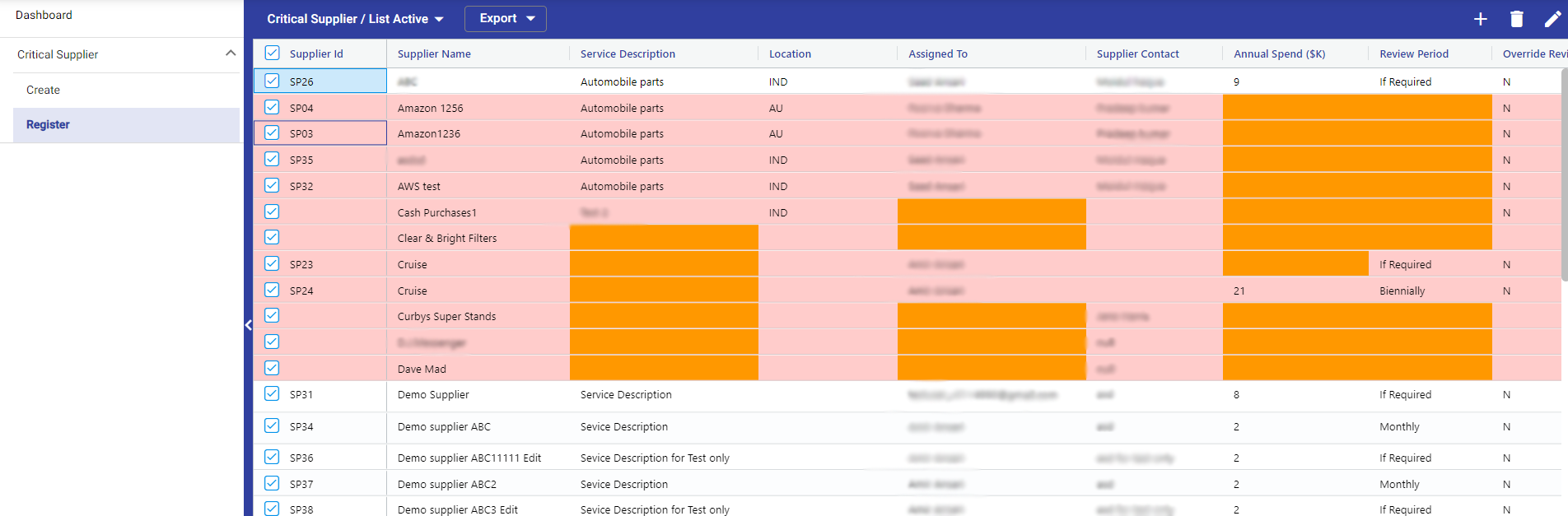Collapse the sidebar with left arrow
Image resolution: width=1568 pixels, height=516 pixels.
coord(248,325)
